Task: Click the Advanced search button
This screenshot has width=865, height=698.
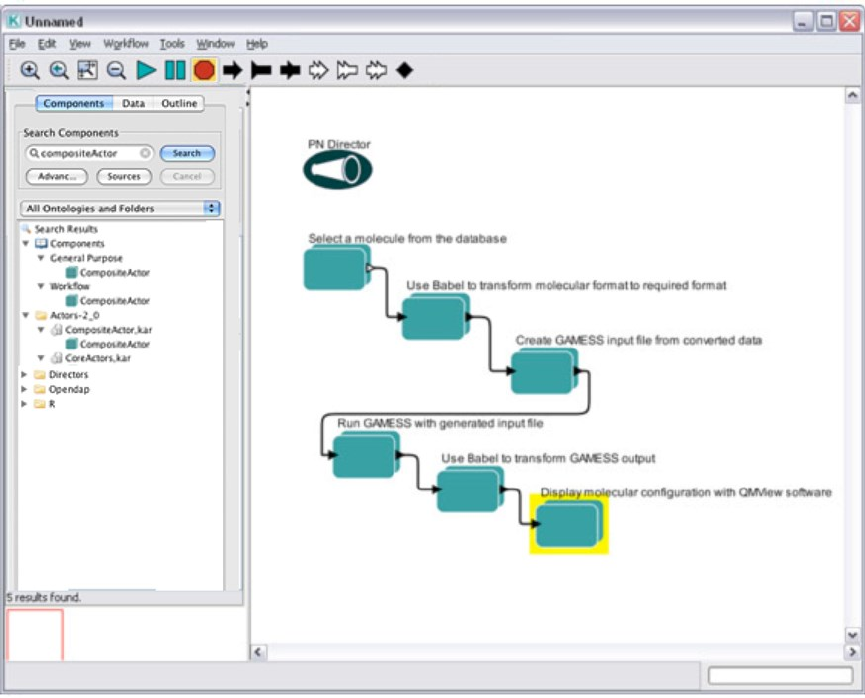Action: (x=57, y=177)
